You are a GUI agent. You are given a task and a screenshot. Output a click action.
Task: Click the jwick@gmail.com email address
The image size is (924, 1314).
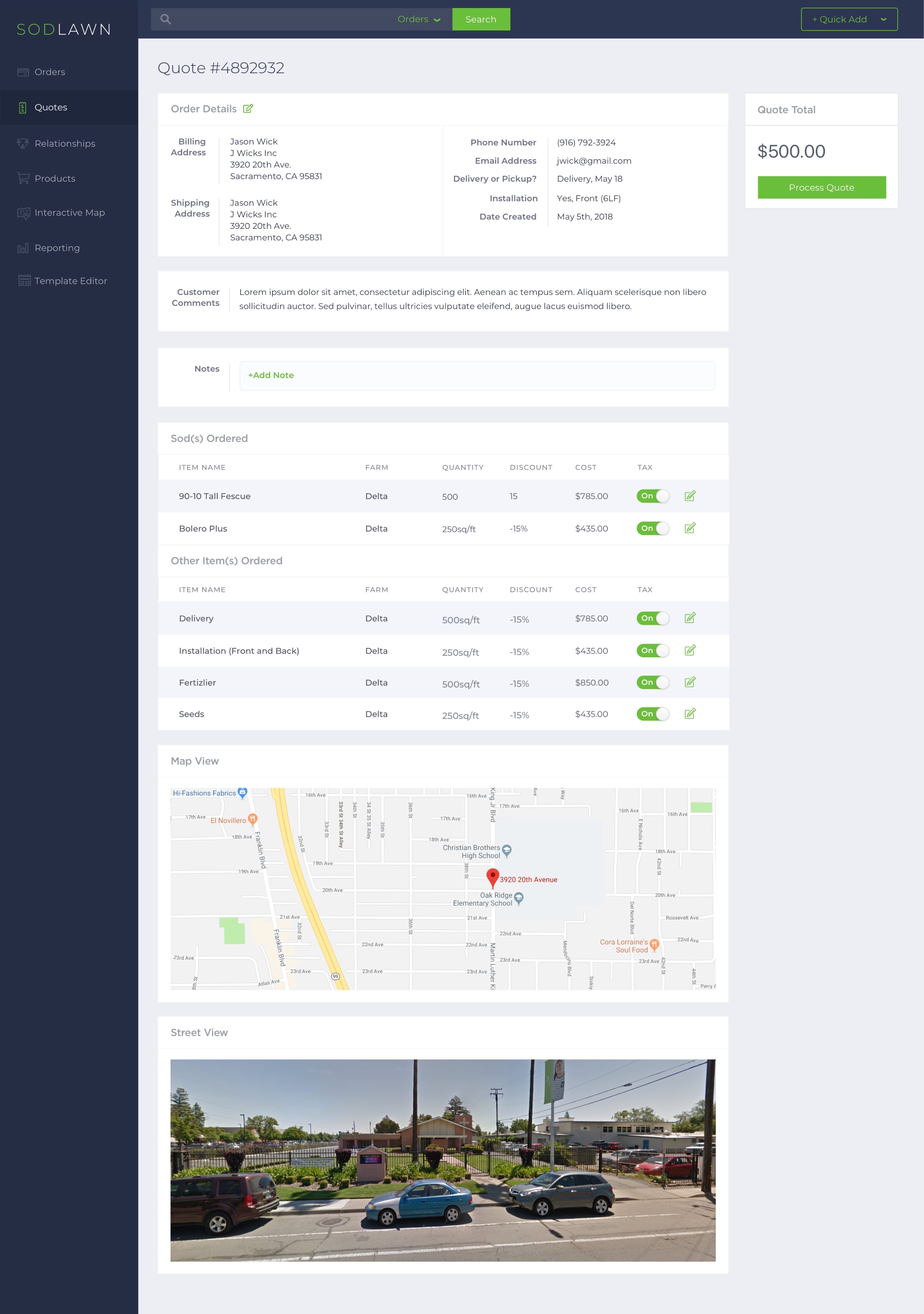click(594, 161)
